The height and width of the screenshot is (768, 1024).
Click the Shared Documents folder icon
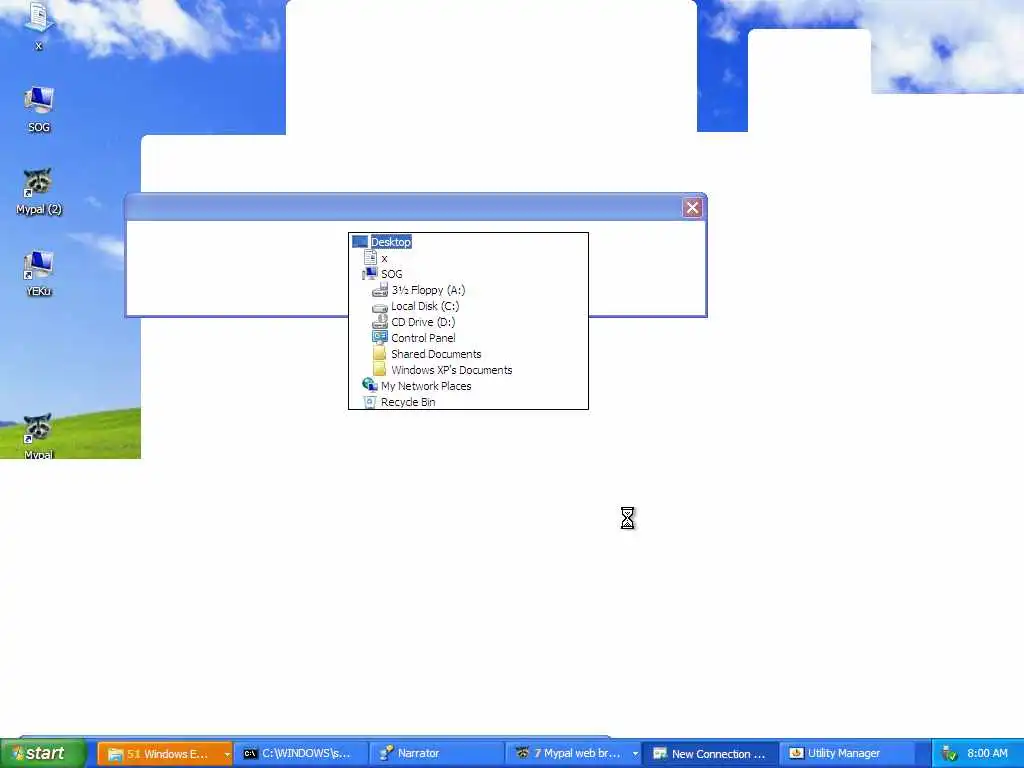[380, 353]
